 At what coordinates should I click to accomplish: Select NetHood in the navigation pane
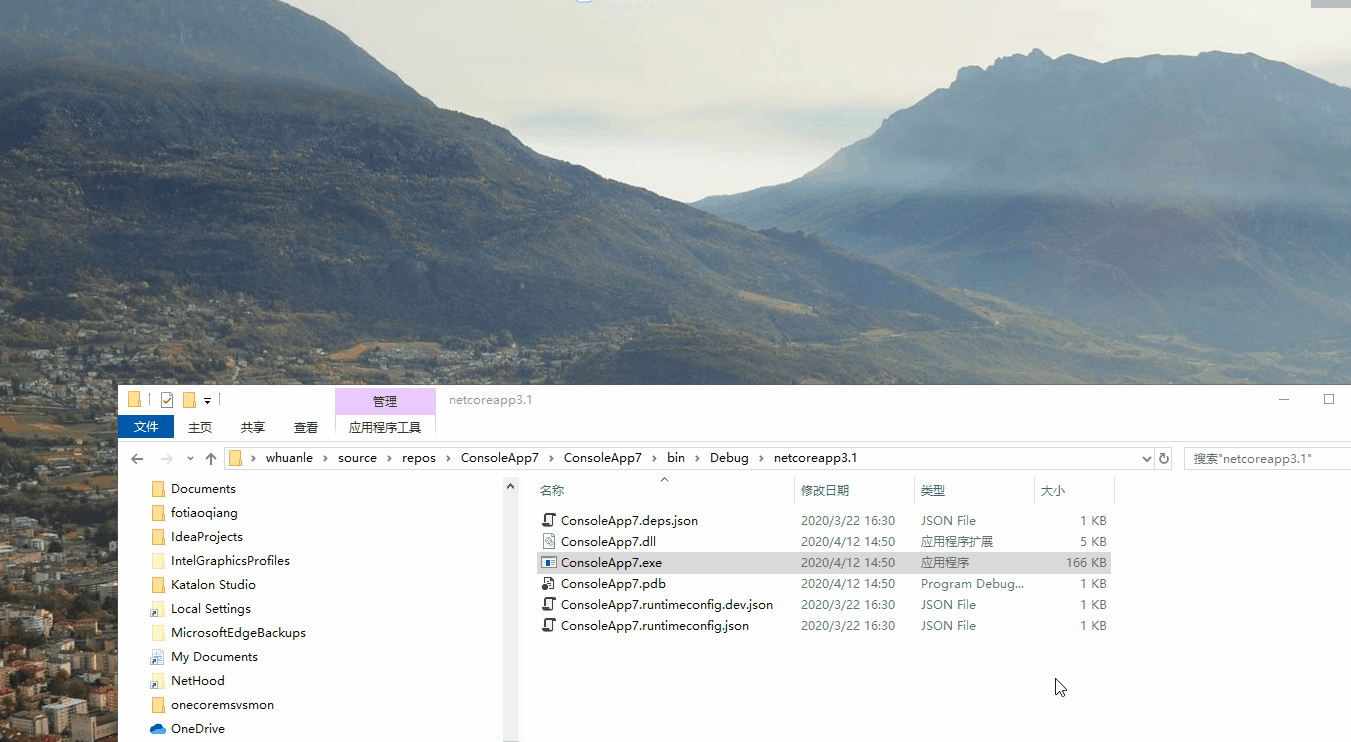click(x=197, y=681)
